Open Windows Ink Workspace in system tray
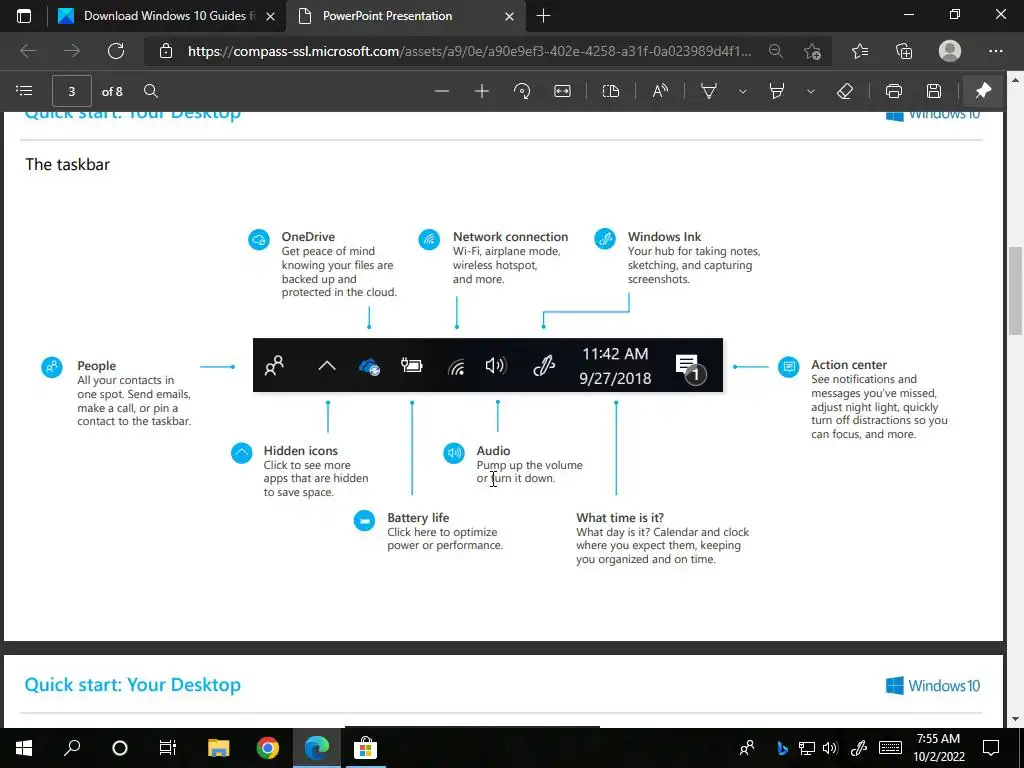The height and width of the screenshot is (768, 1024). (859, 748)
